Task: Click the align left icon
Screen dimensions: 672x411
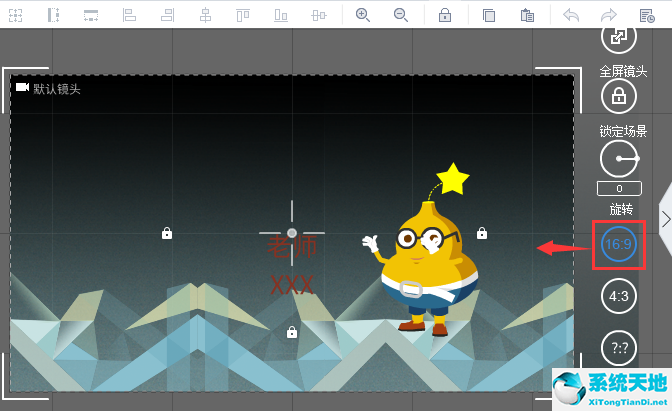Action: [x=129, y=15]
